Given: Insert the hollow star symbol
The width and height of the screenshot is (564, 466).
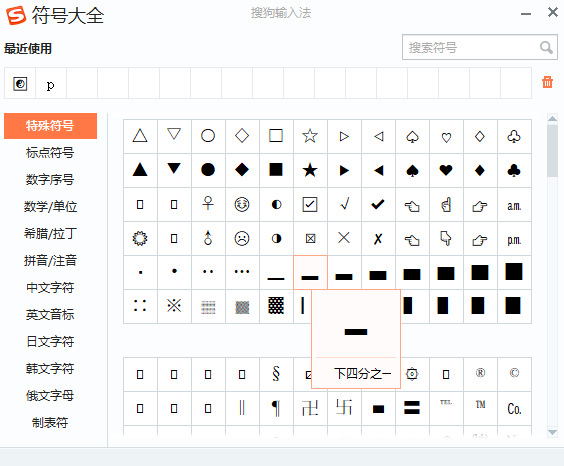Looking at the screenshot, I should 310,136.
